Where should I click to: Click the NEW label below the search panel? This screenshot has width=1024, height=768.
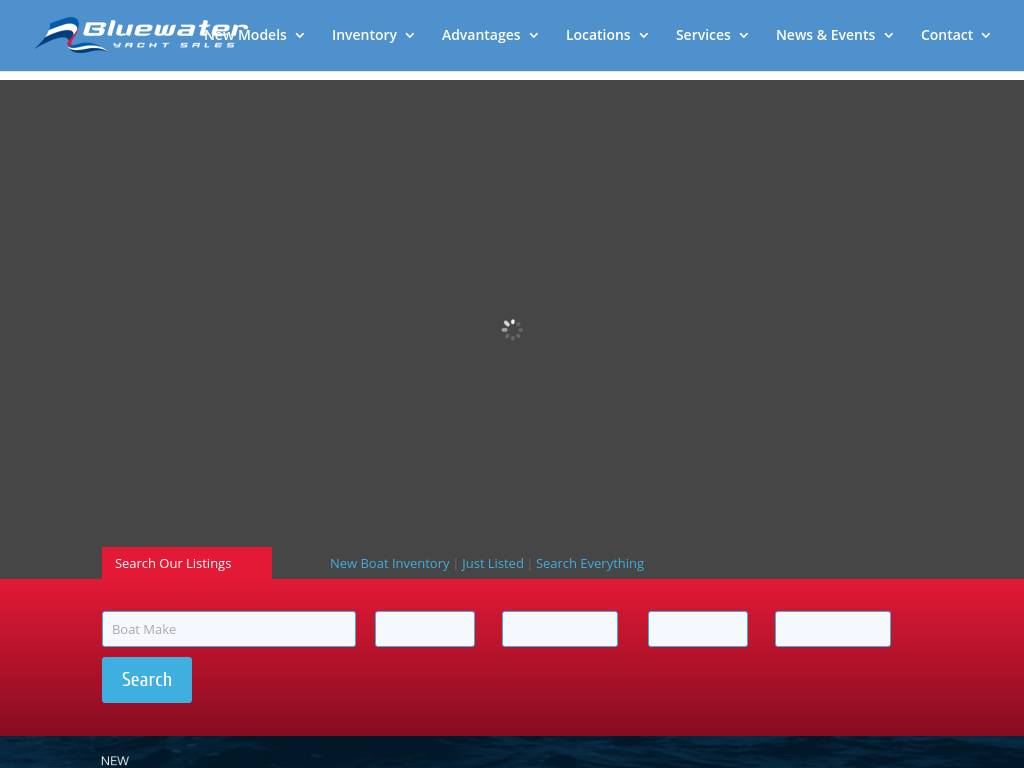tap(115, 760)
